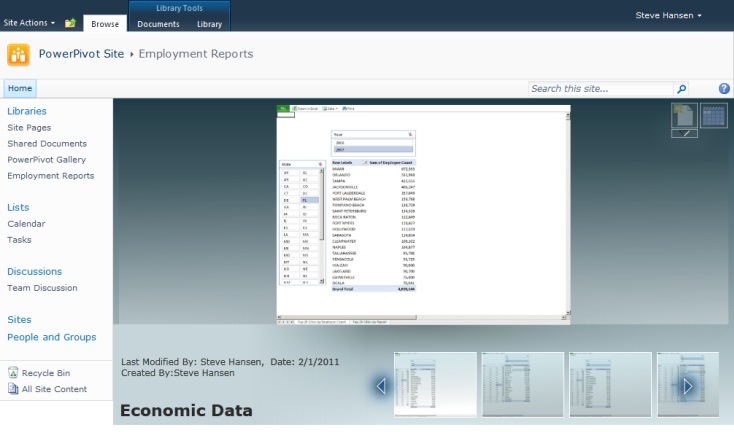Screen dimensions: 734x432
Task: Show next thumbnails with the right arrow
Action: click(688, 386)
